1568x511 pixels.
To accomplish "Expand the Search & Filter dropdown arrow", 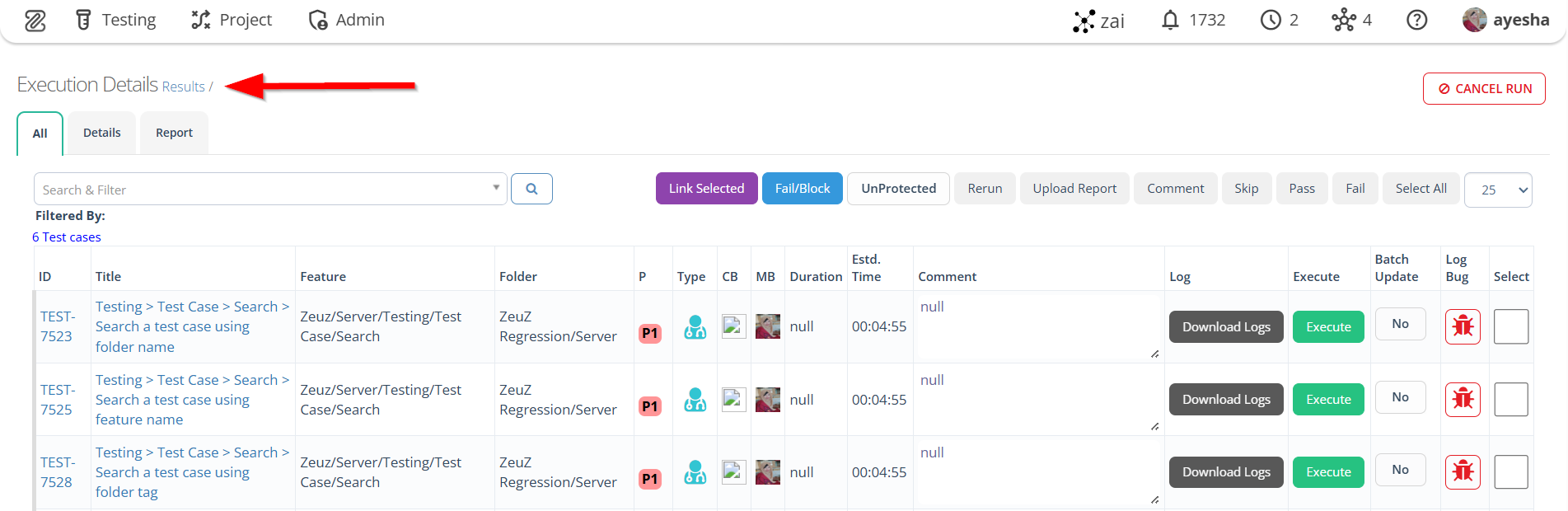I will pyautogui.click(x=496, y=188).
